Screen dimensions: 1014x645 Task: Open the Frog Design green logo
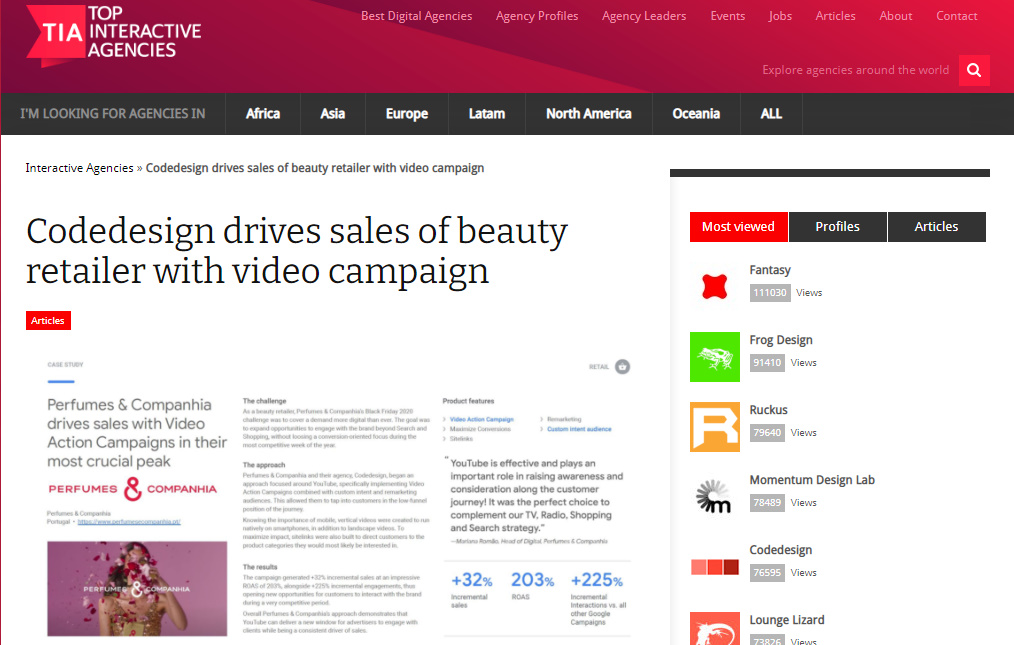715,356
